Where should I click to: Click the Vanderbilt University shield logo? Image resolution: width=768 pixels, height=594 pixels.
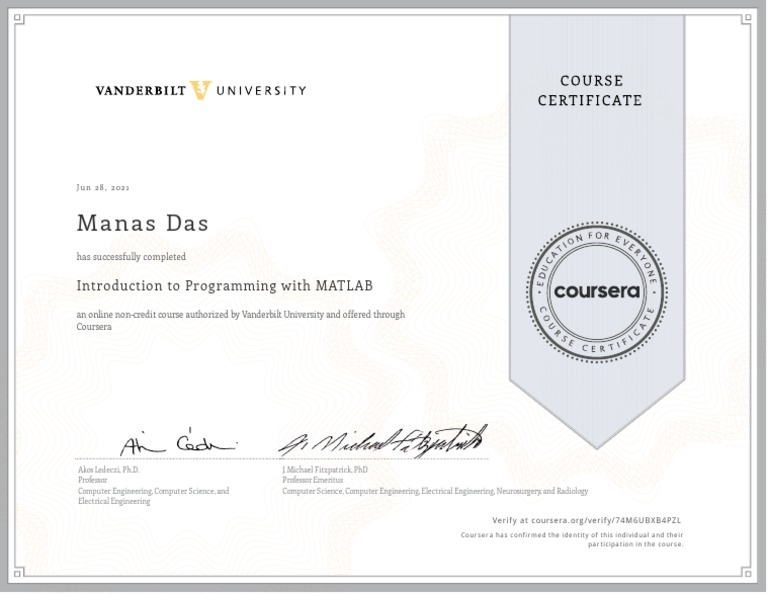tap(200, 91)
